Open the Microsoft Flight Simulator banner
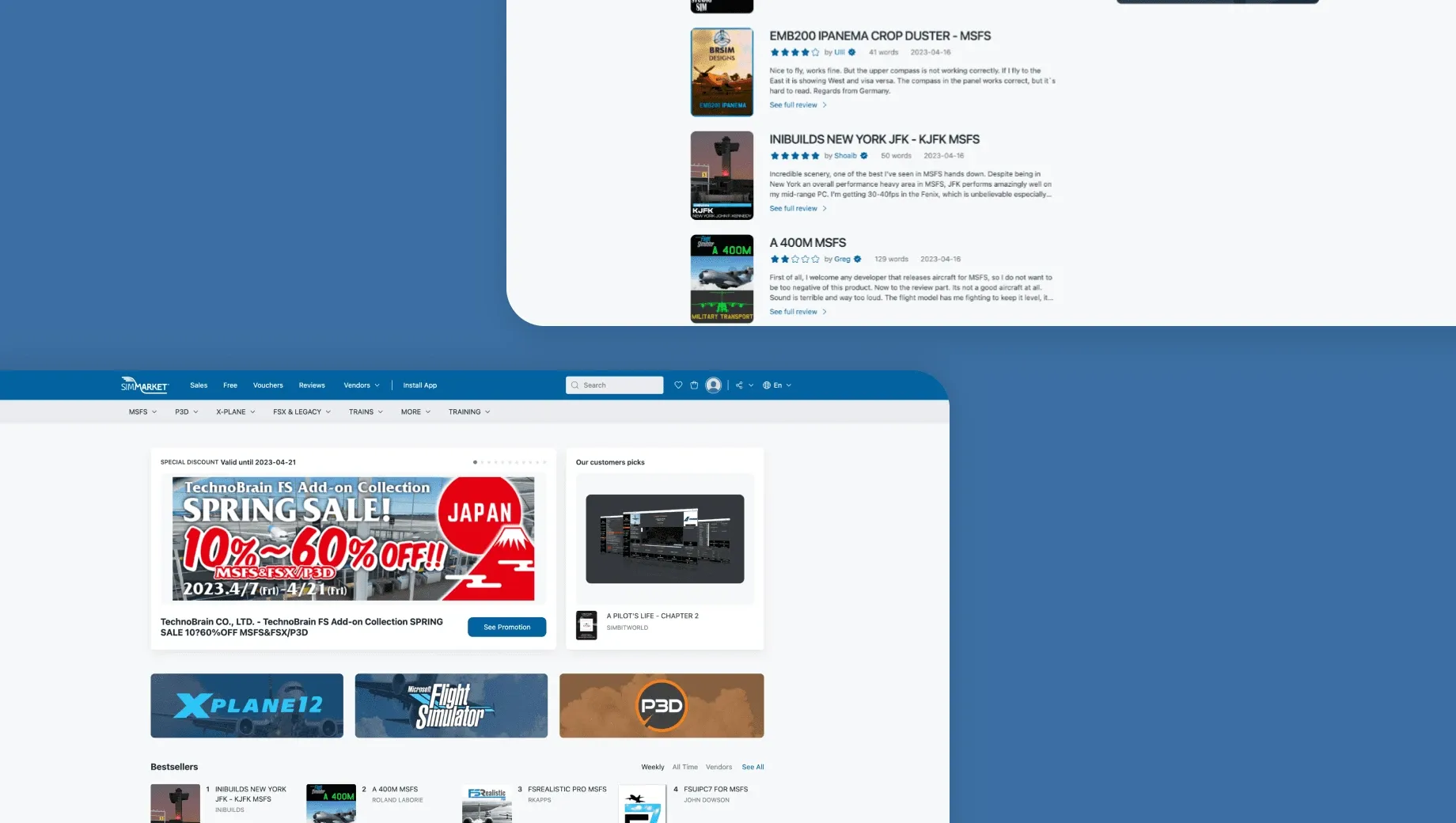Screen dimensions: 1456x823 pos(451,706)
